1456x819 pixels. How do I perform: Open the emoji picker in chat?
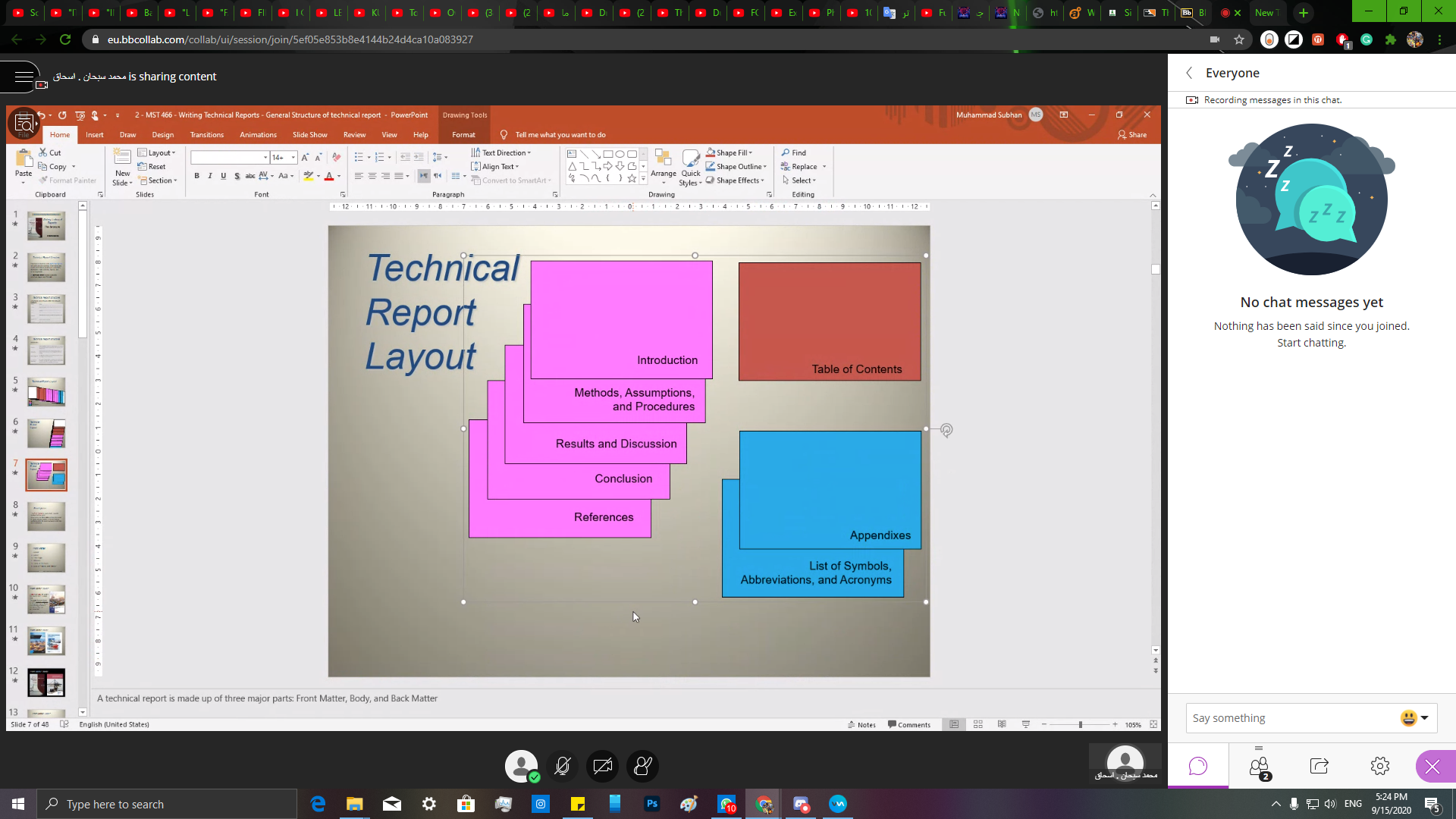click(x=1414, y=718)
